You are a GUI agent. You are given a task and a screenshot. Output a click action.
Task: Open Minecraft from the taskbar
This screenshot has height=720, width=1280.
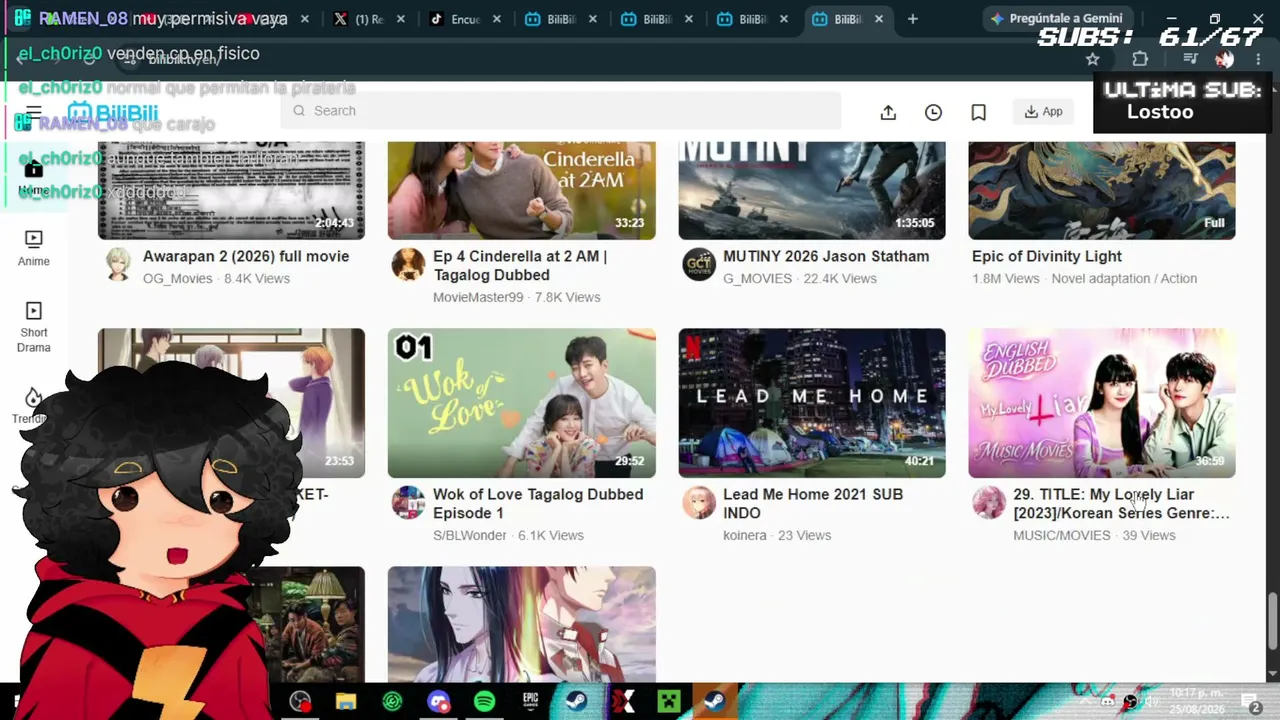(x=668, y=701)
